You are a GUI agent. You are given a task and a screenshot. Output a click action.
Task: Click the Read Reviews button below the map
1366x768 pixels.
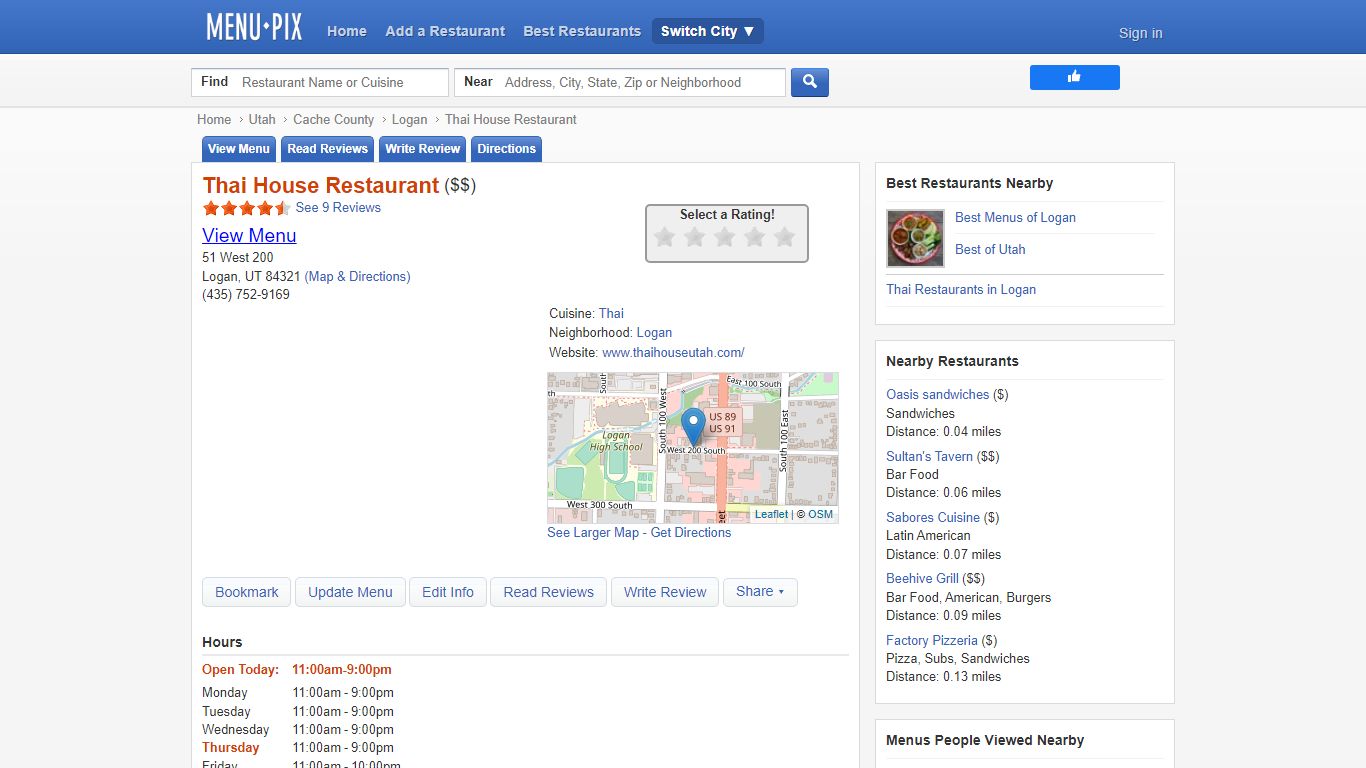pos(548,592)
